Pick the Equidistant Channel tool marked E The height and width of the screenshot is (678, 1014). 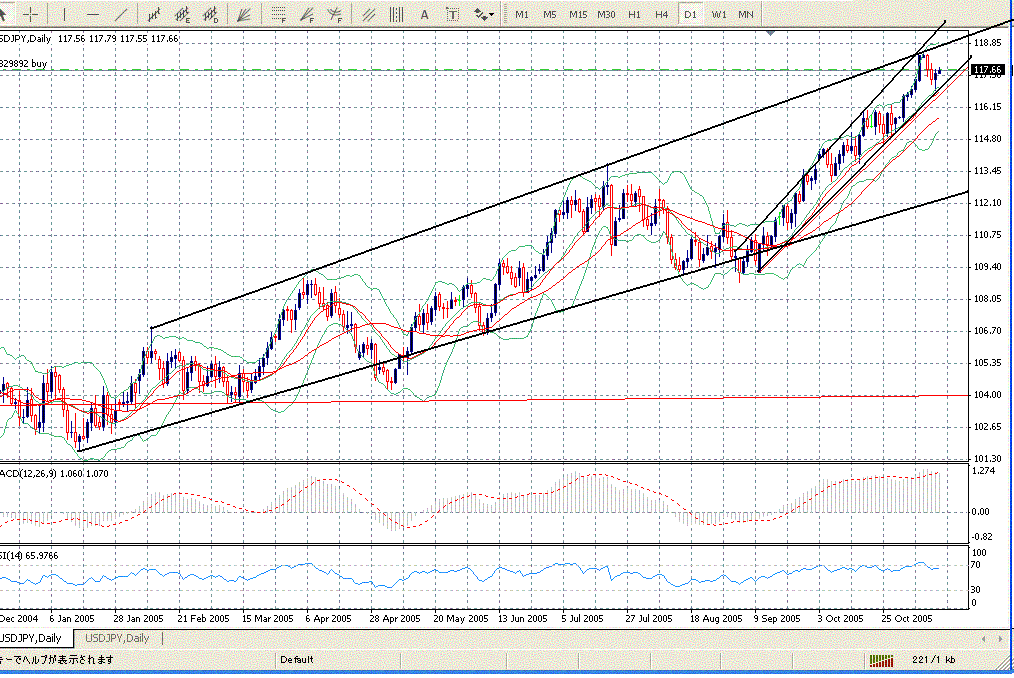(183, 14)
